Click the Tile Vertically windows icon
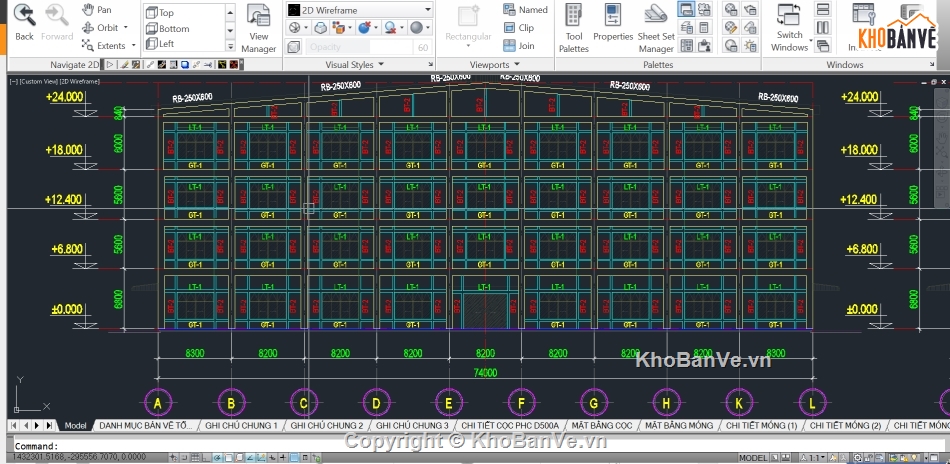950x464 pixels. pos(823,27)
